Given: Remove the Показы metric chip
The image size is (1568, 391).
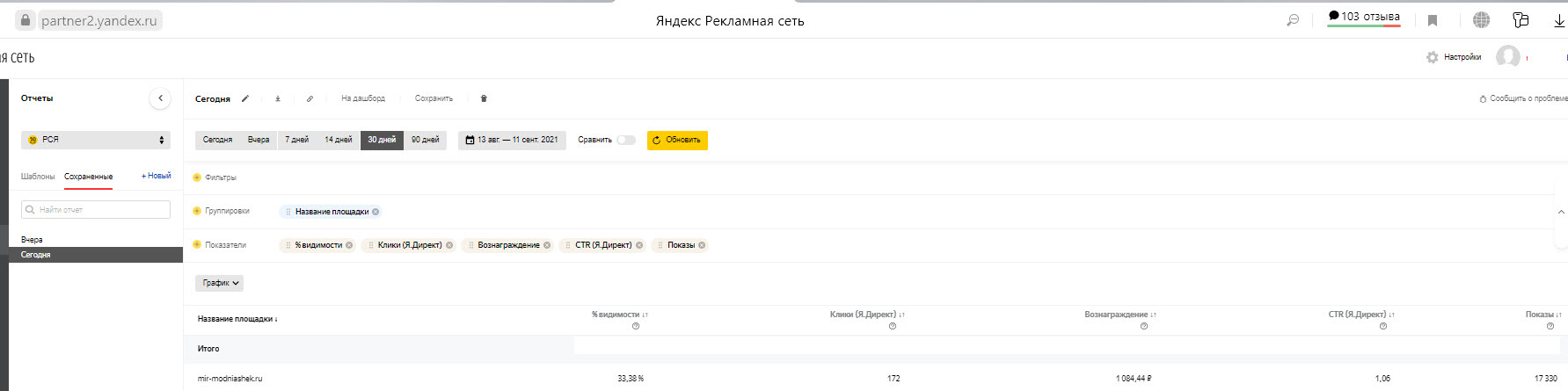Looking at the screenshot, I should coord(702,245).
